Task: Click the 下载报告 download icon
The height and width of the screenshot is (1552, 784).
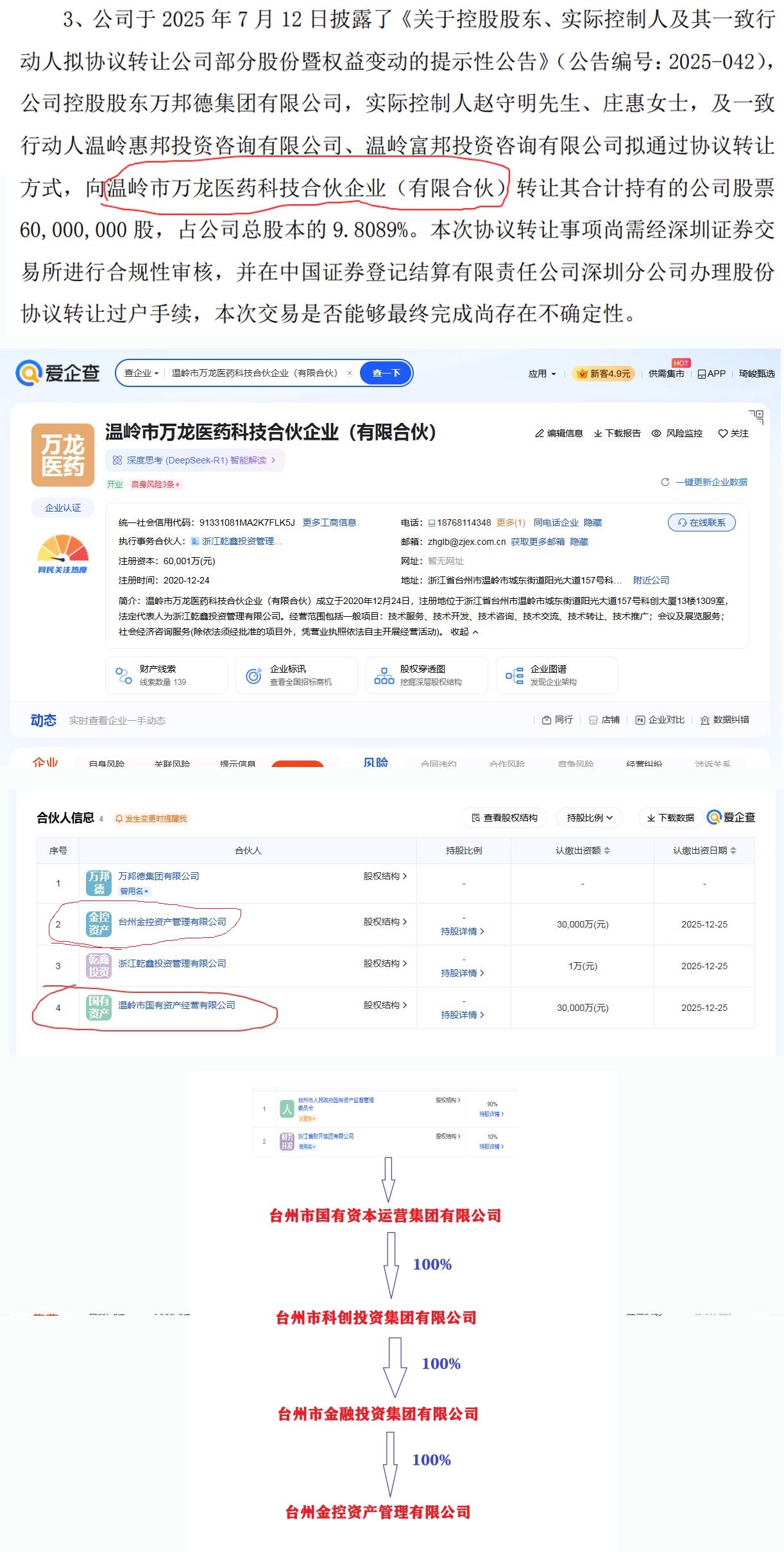Action: [598, 433]
